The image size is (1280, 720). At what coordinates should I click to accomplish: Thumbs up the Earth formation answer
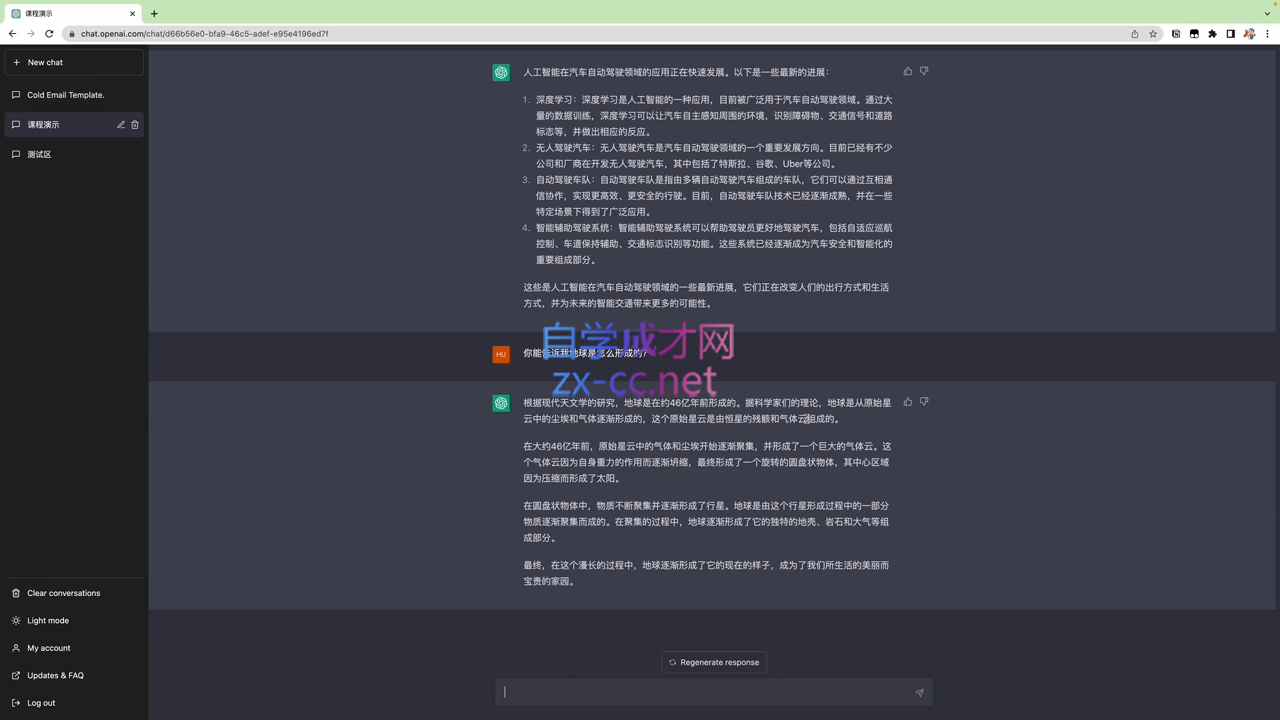(908, 402)
